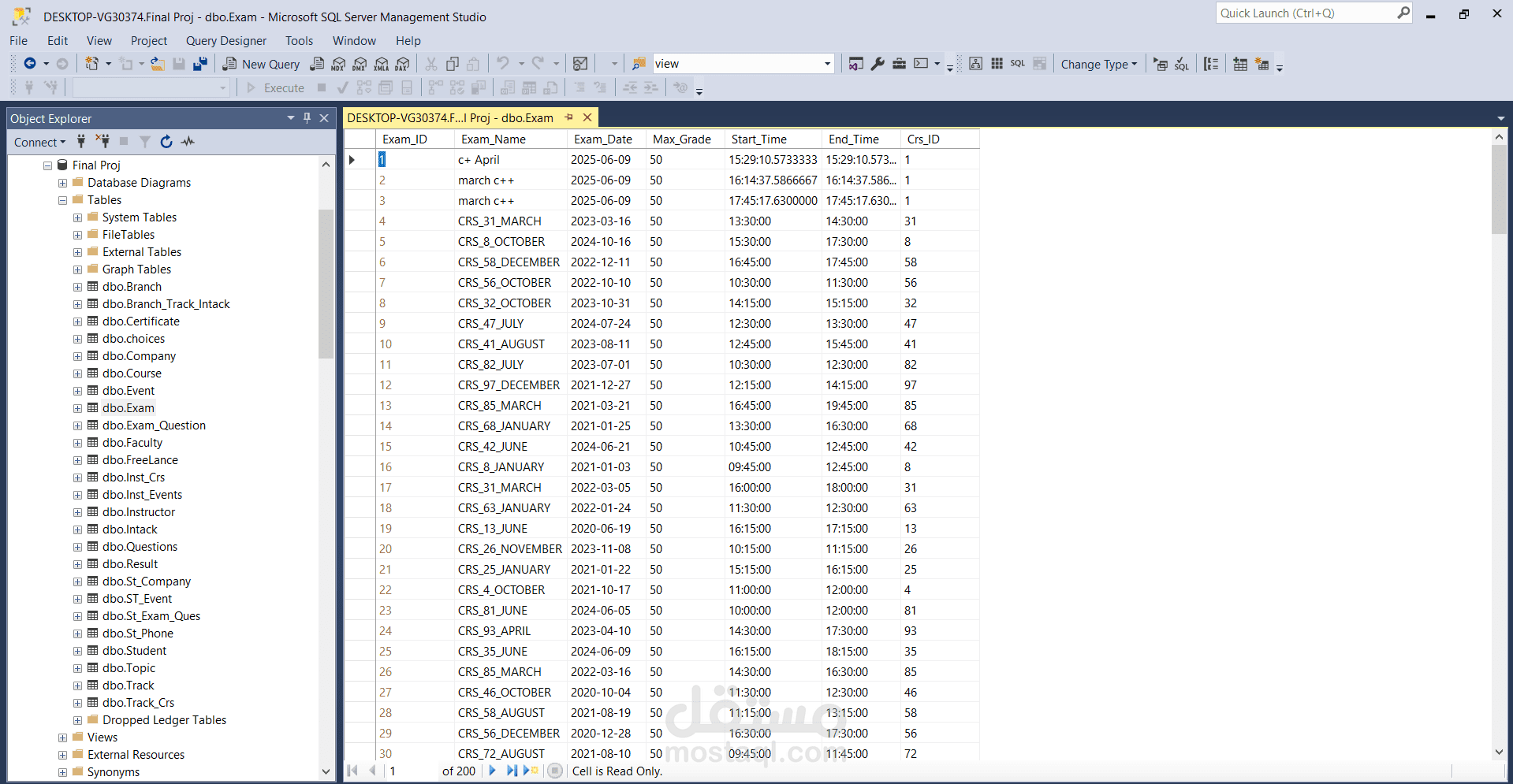The image size is (1513, 784).
Task: Expand the dbo.Exam table node
Action: (x=77, y=408)
